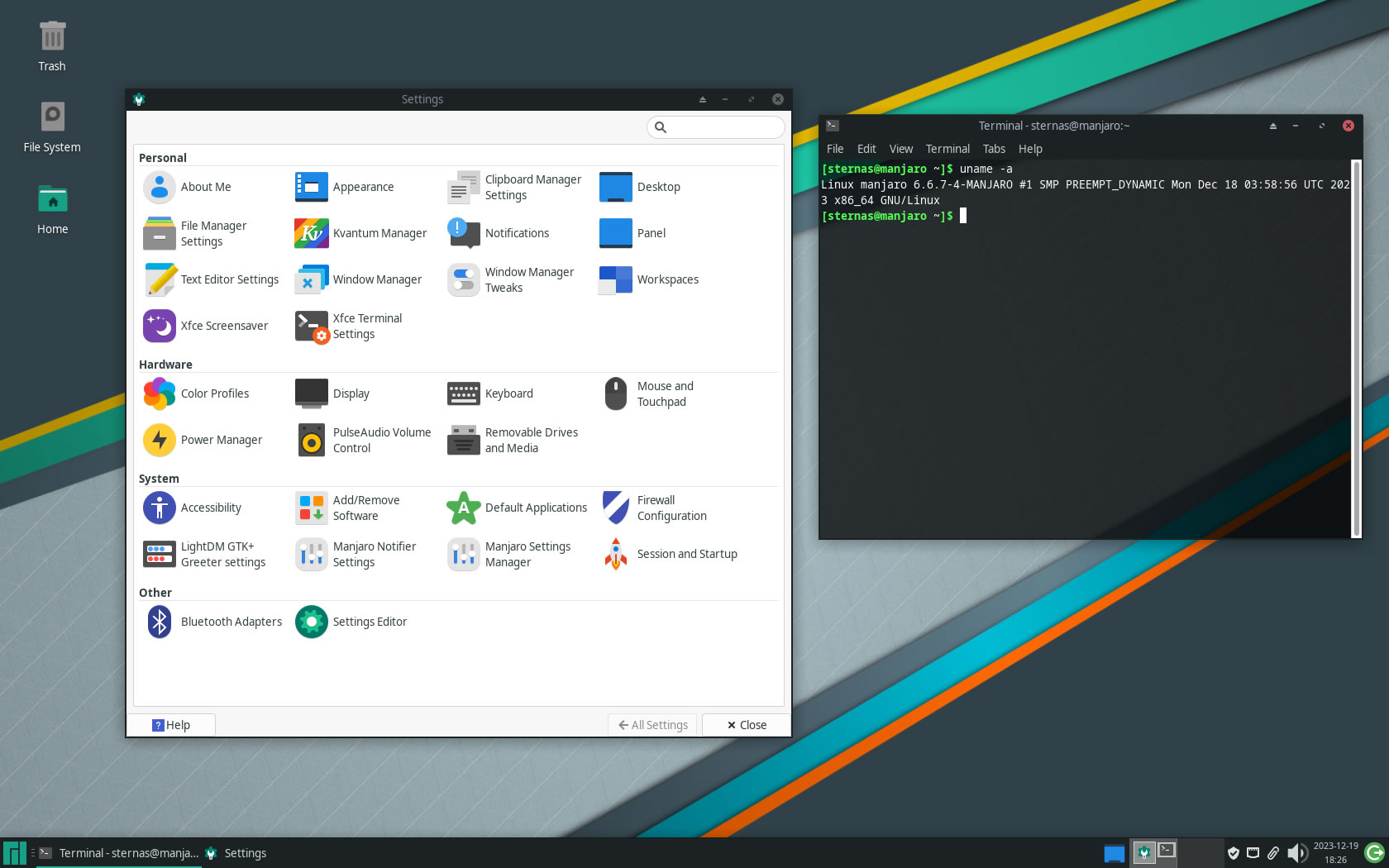Open Terminal Help menu
Screen dimensions: 1389x868
[1030, 149]
